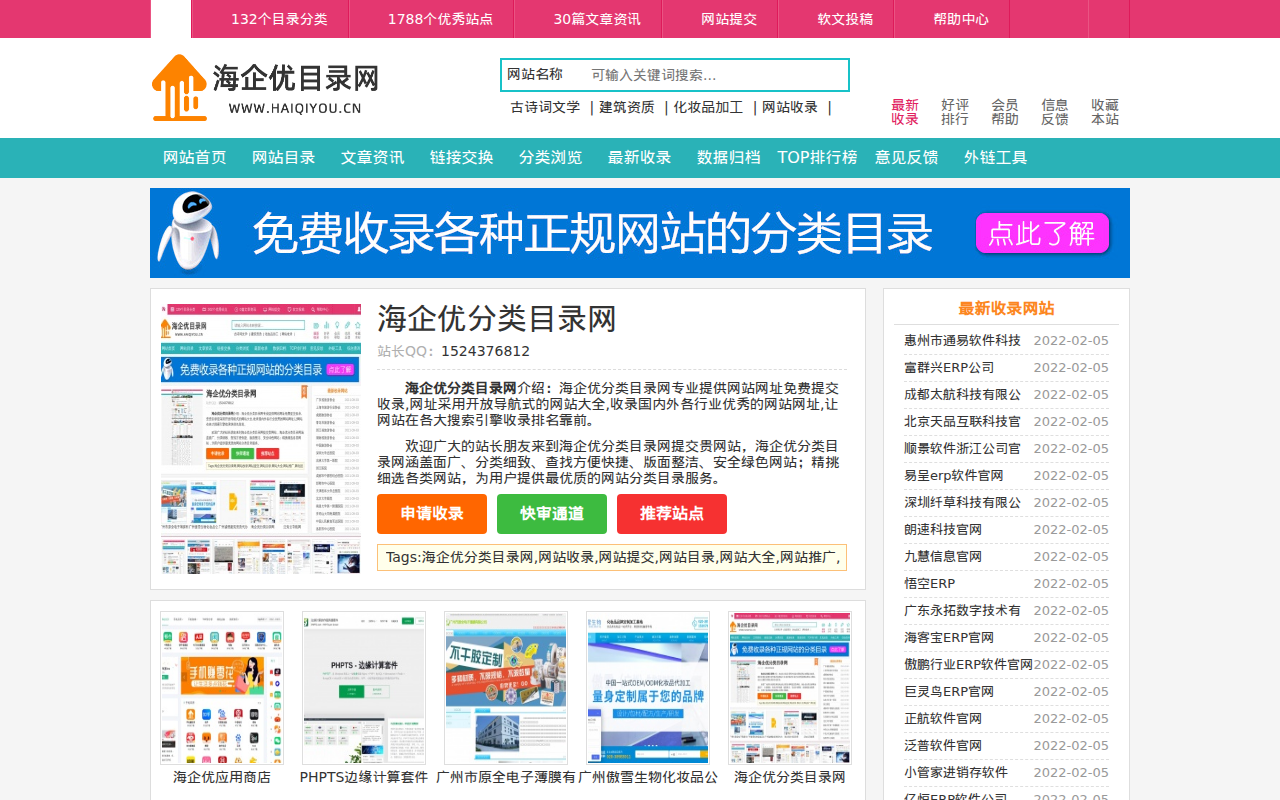Open the PHPTS边缘计算套件 thumbnail

click(364, 688)
